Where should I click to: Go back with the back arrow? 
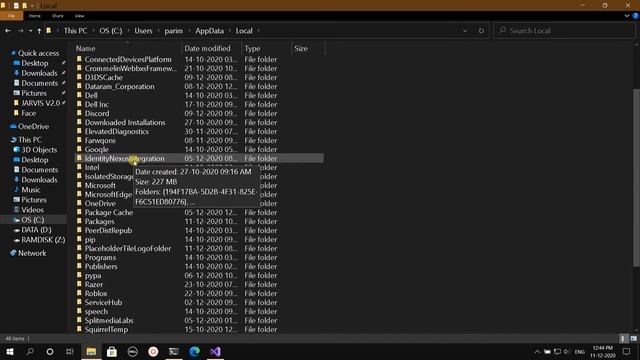coord(8,31)
